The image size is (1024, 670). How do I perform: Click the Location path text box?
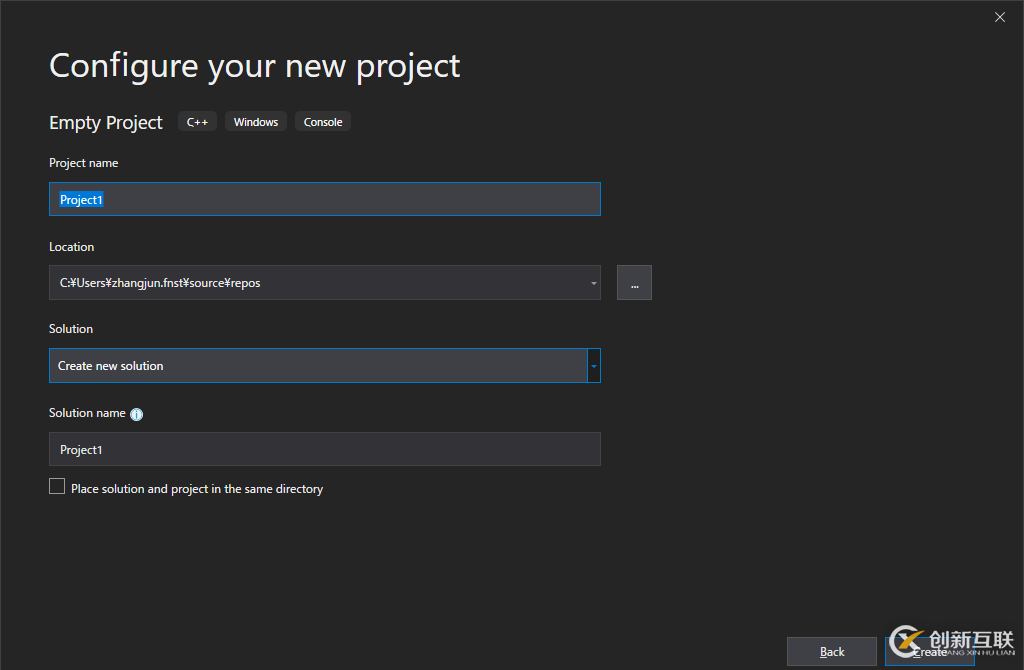coord(318,283)
